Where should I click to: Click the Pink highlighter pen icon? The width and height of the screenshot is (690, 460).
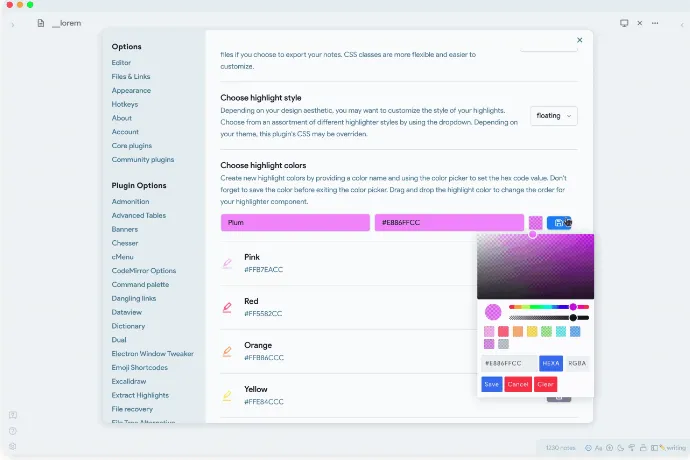[227, 263]
